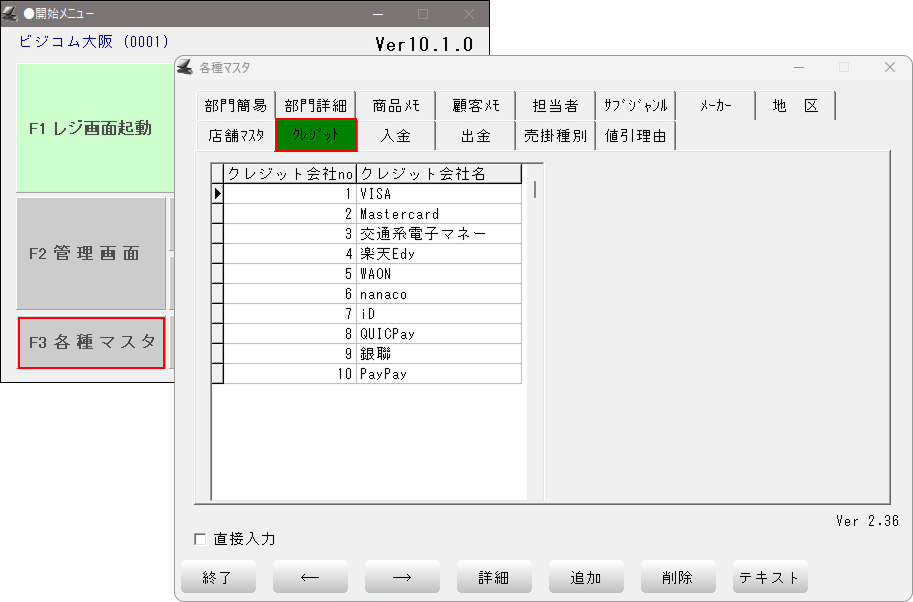
Task: Select the Mastercard row in the table
Action: coord(439,214)
